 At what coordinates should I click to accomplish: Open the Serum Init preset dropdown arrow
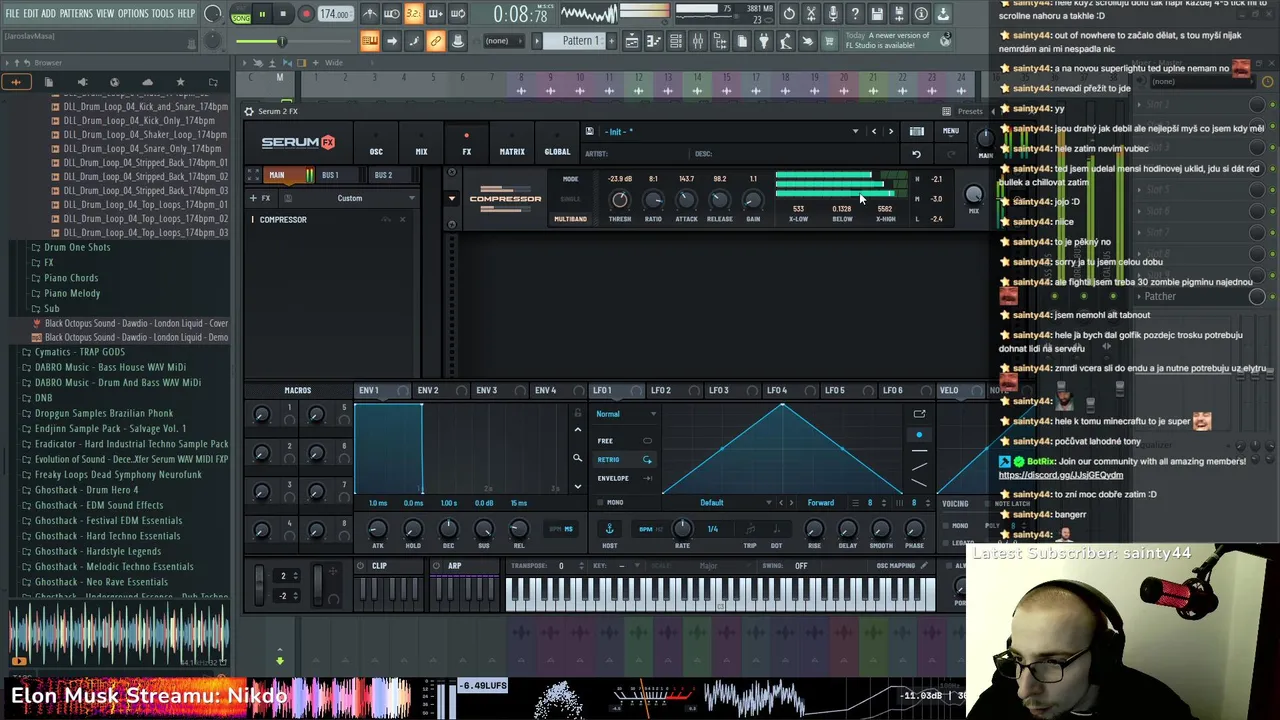[x=855, y=132]
